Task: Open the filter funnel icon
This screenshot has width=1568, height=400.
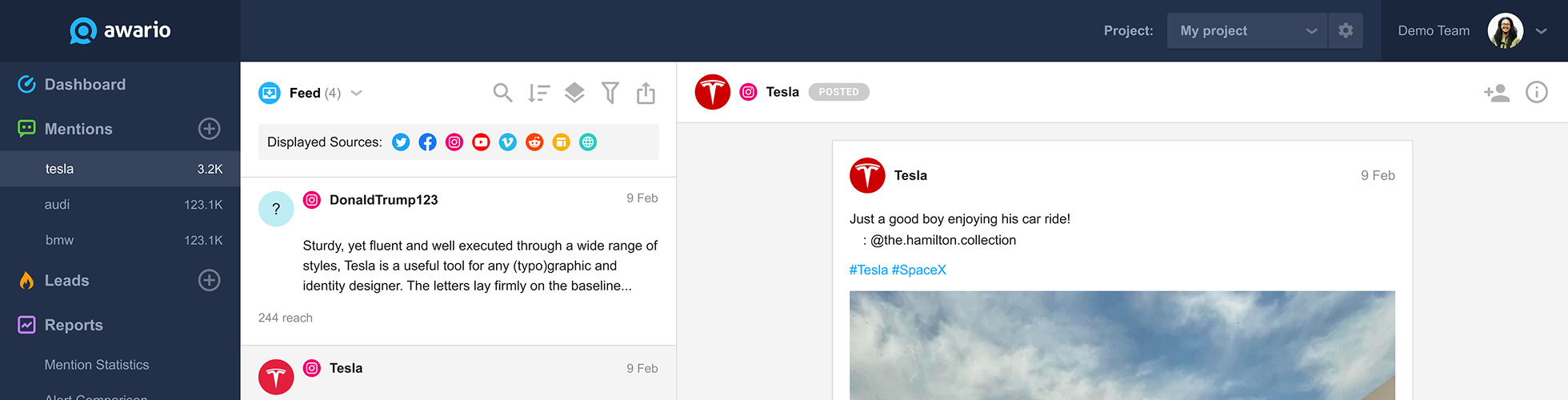Action: coord(610,93)
